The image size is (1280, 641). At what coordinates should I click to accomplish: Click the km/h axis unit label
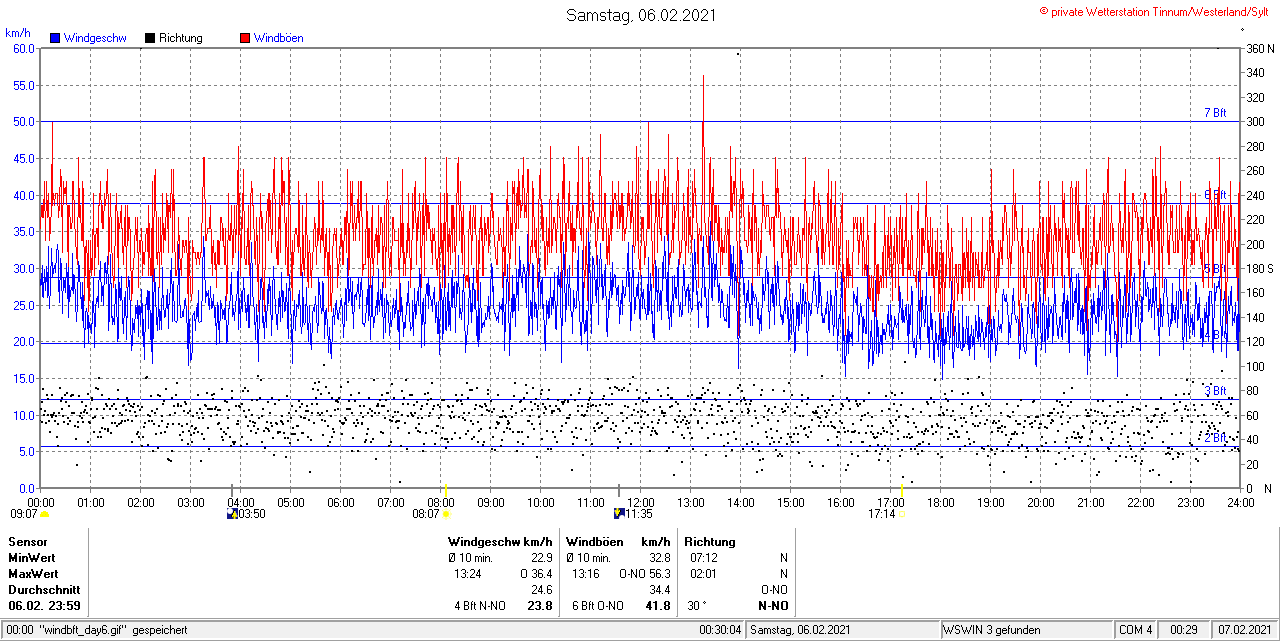[17, 33]
